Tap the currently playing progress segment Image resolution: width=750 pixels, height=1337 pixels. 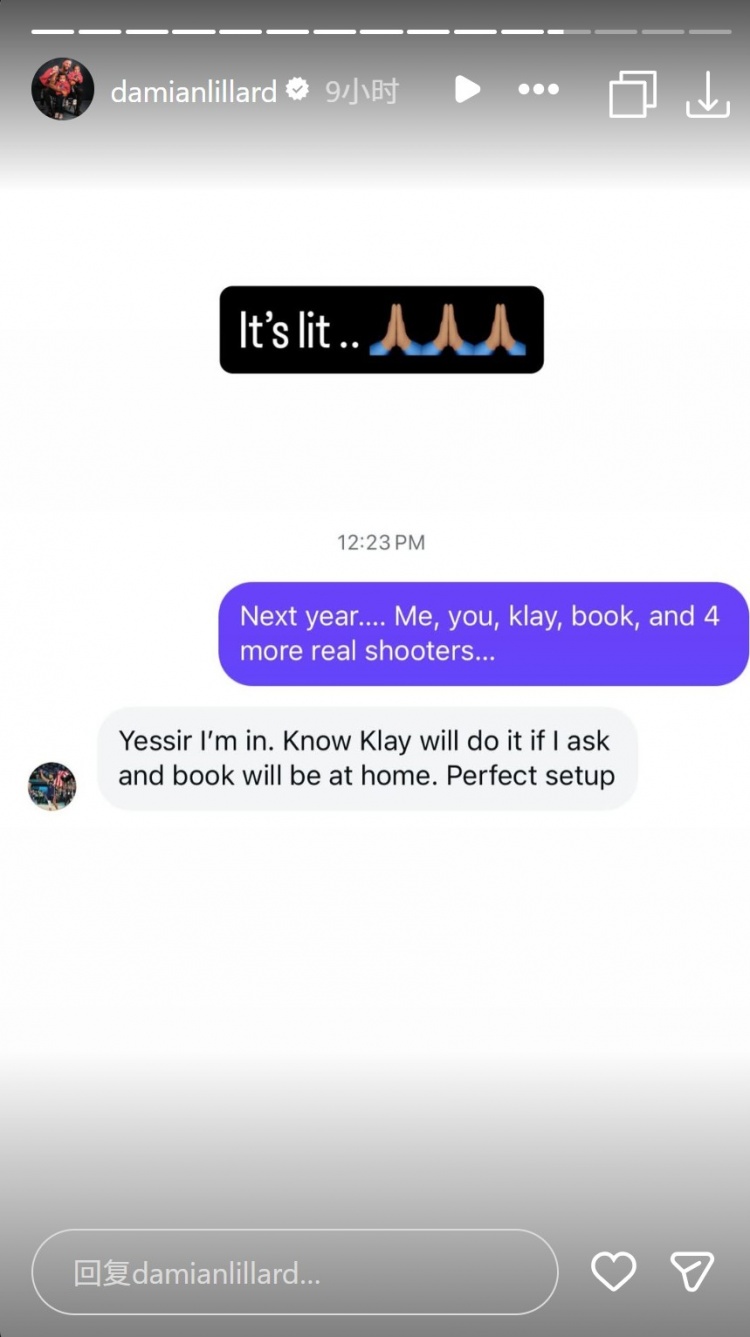point(569,31)
